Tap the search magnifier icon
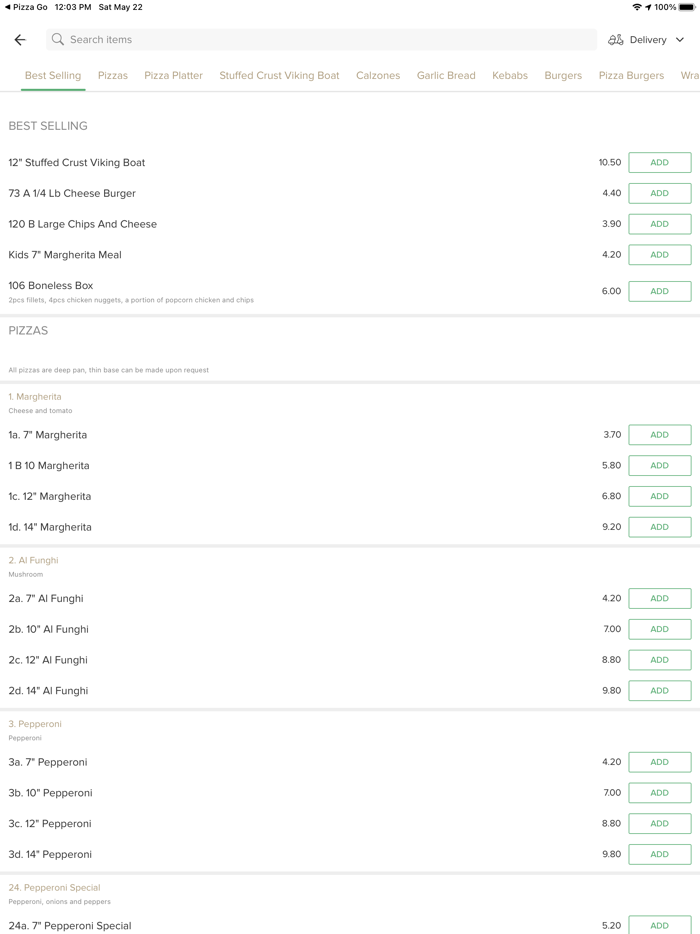This screenshot has width=700, height=934. (x=58, y=40)
